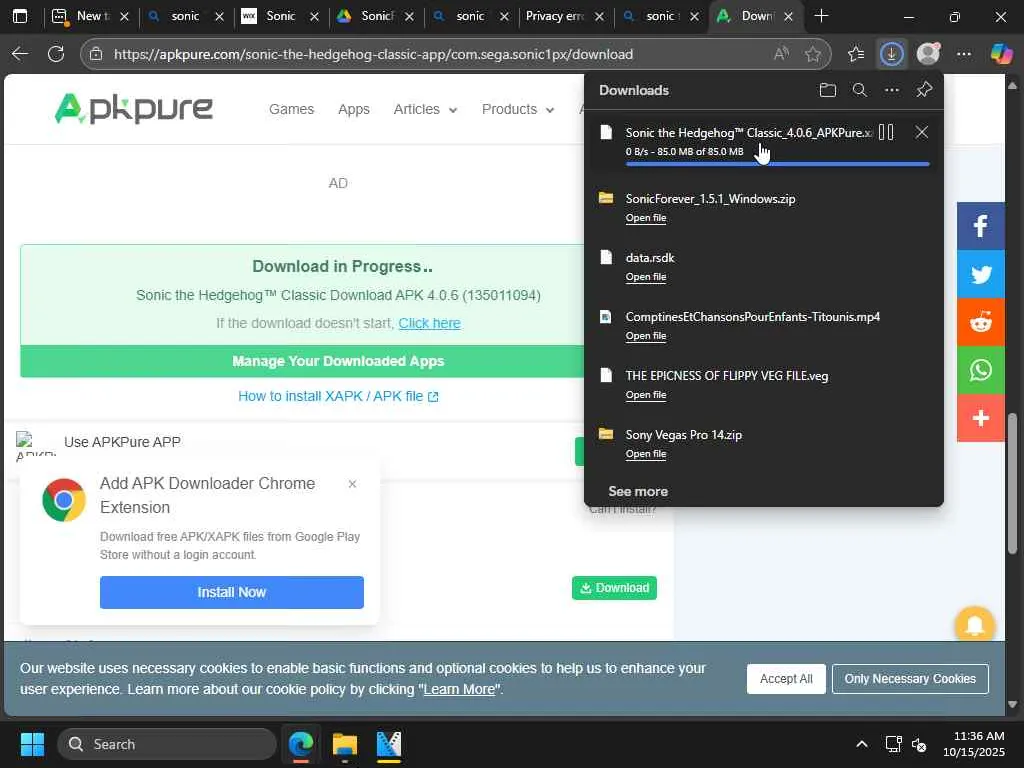Go back to previous page
Image resolution: width=1024 pixels, height=768 pixels.
(20, 54)
